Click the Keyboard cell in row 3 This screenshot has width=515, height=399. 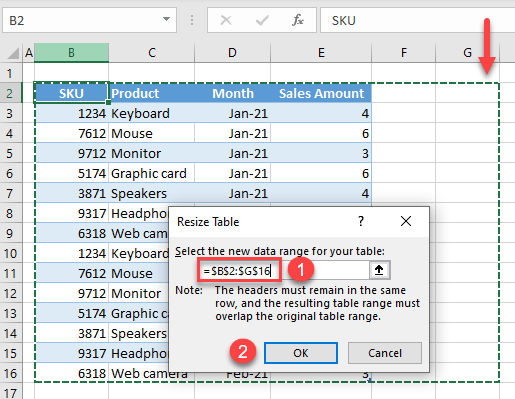tap(152, 114)
